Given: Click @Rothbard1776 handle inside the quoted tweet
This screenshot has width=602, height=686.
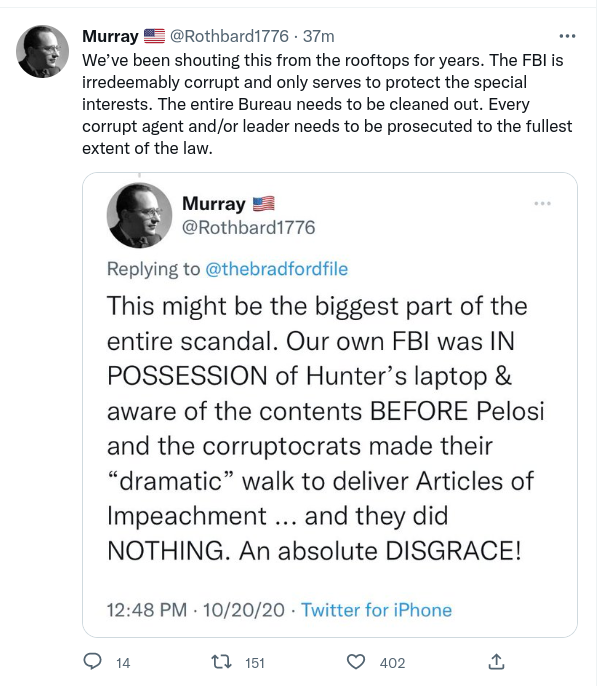Looking at the screenshot, I should click(x=248, y=227).
